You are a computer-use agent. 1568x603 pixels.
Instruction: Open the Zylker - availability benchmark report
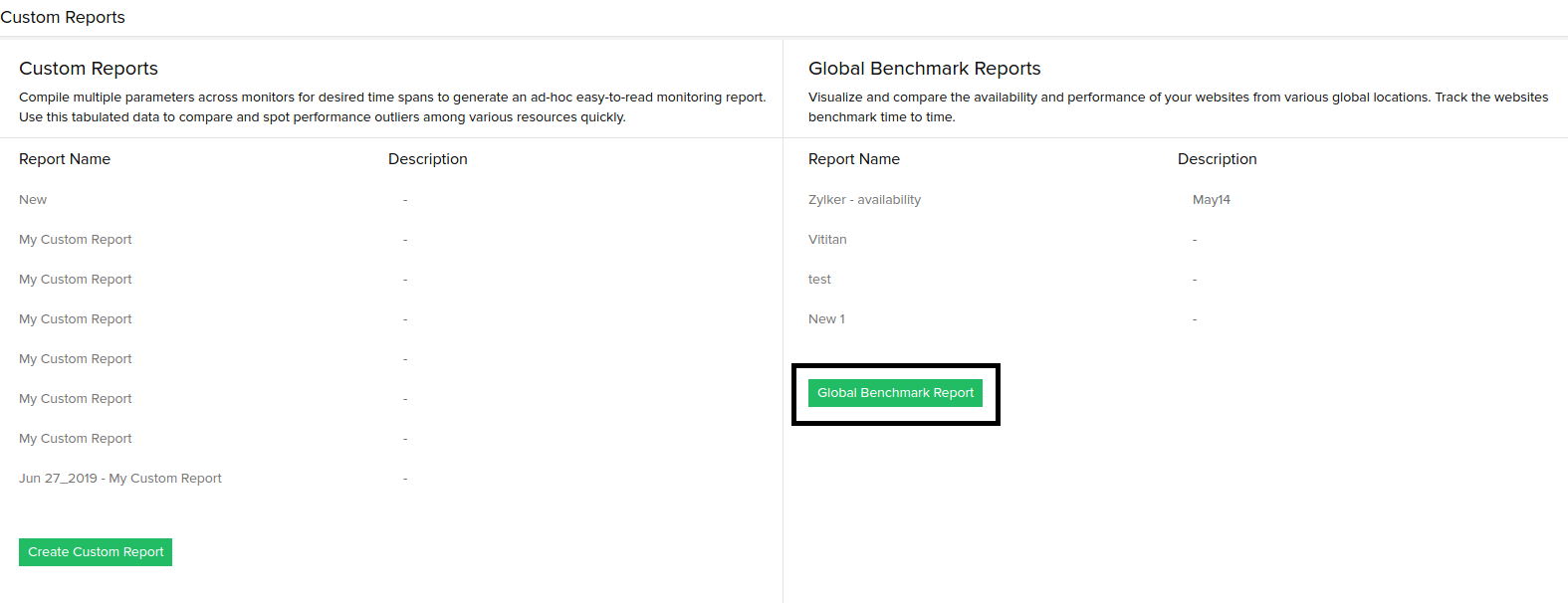pos(864,200)
